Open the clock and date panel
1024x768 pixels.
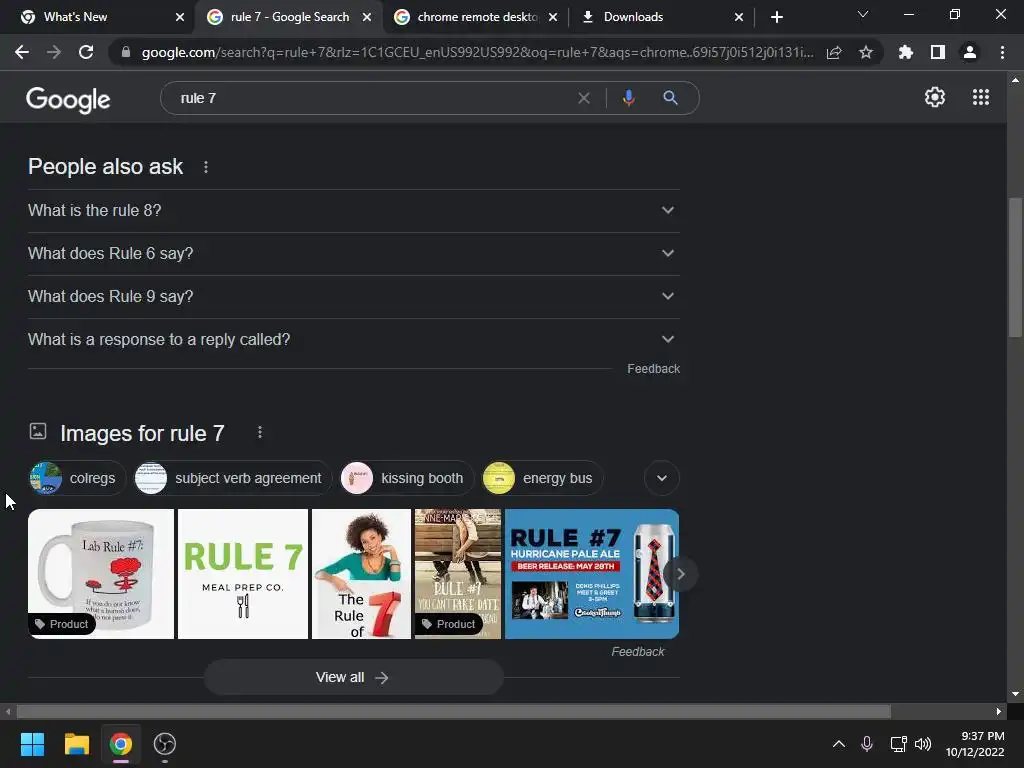(975, 744)
